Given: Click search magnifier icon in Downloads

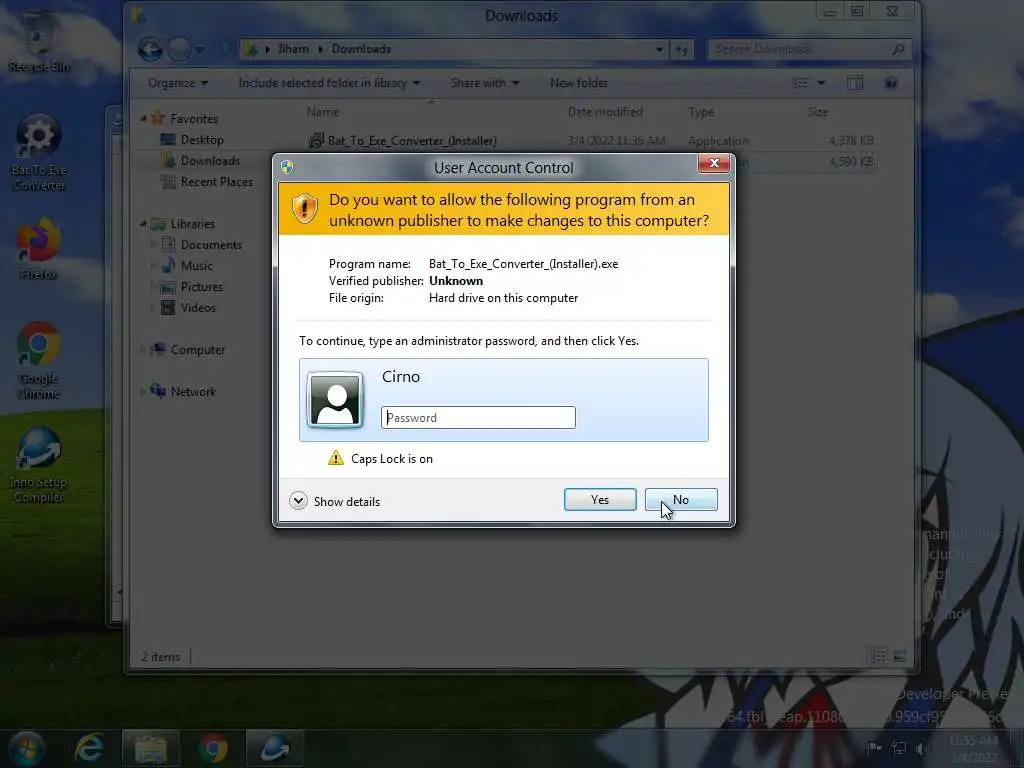Looking at the screenshot, I should click(x=898, y=49).
